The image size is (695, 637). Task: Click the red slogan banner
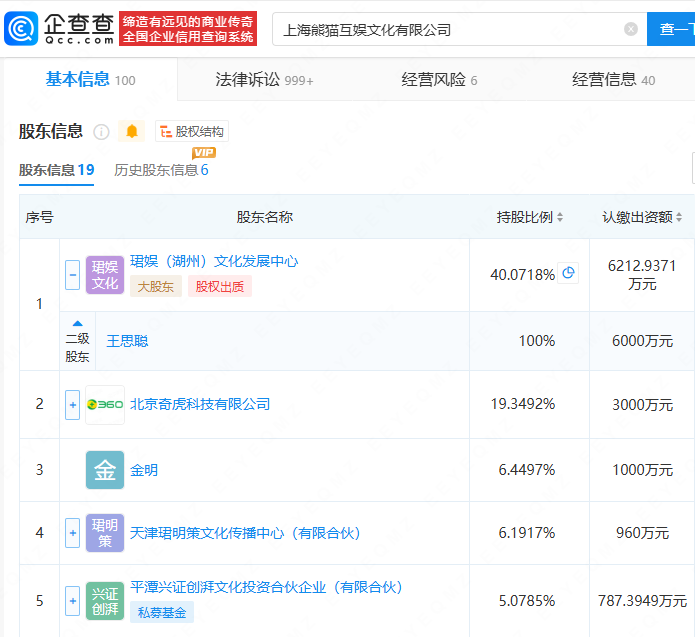tap(188, 29)
